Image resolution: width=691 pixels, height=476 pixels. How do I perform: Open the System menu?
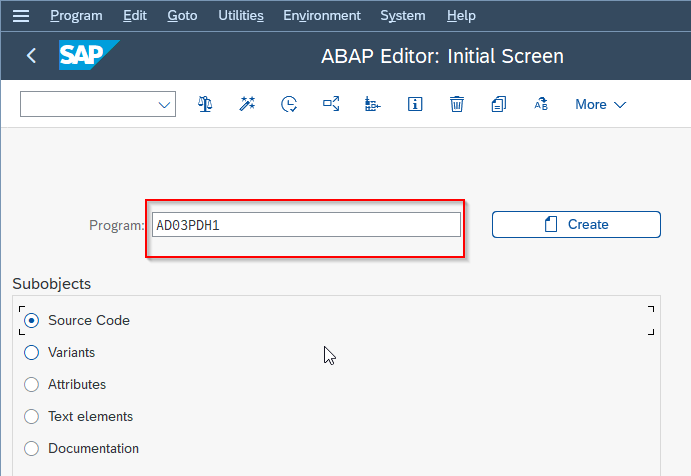[x=403, y=16]
